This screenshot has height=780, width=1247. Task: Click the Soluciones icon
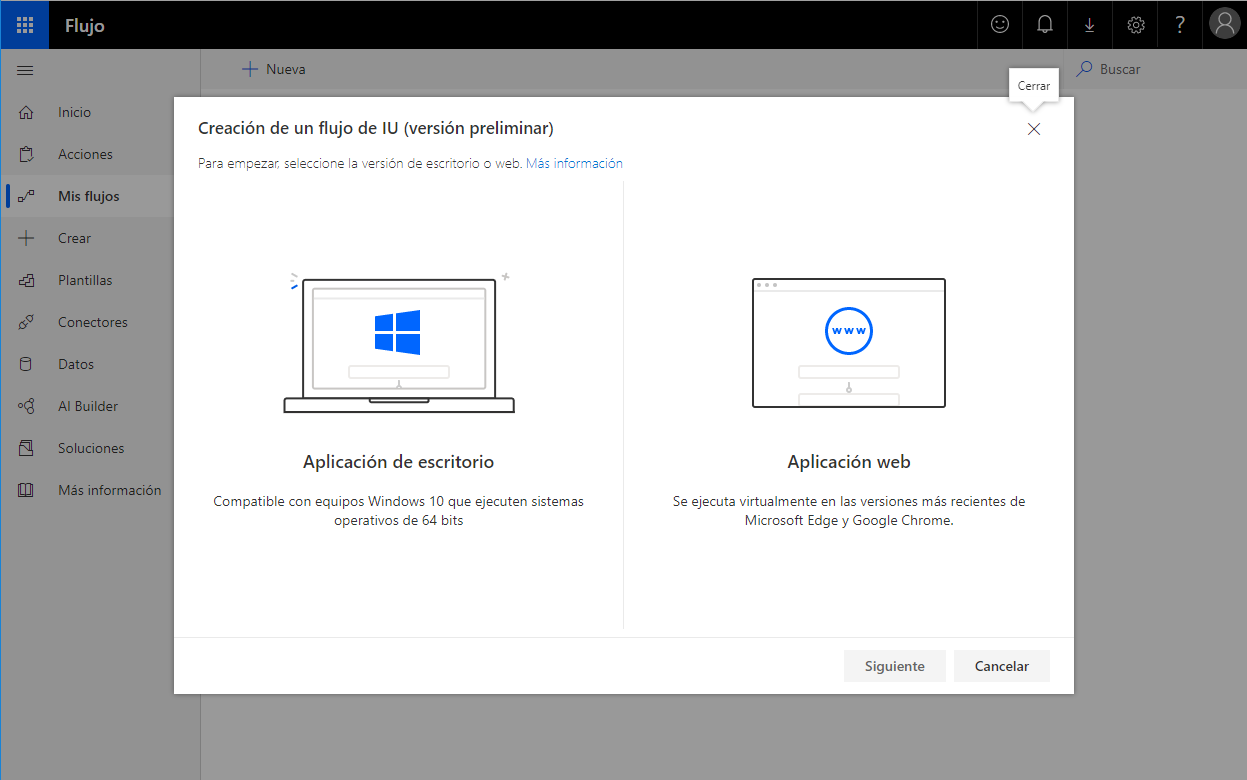point(27,449)
